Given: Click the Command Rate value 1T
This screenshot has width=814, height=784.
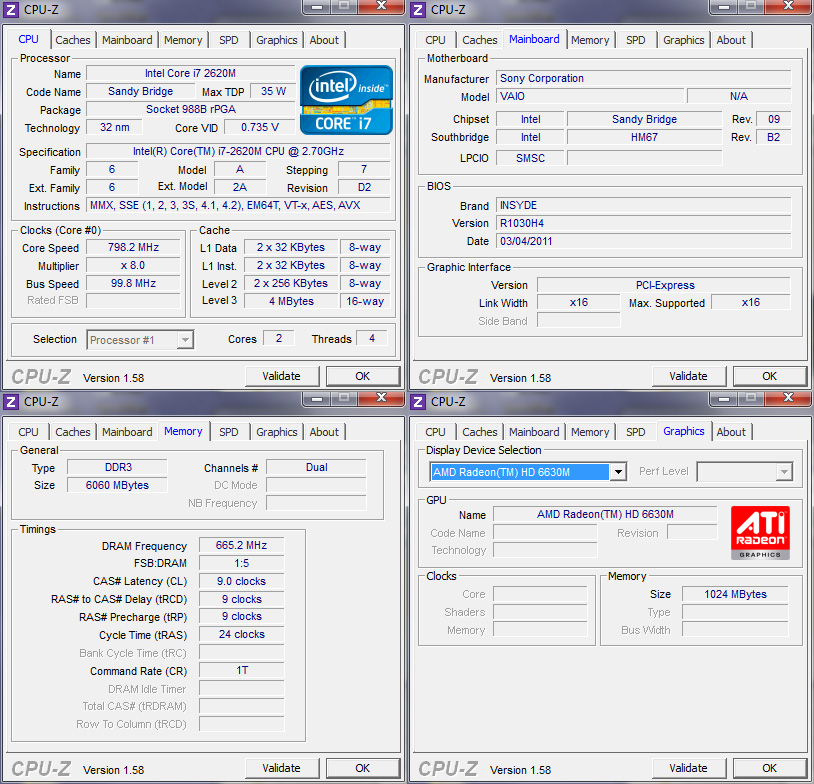Looking at the screenshot, I should 241,670.
